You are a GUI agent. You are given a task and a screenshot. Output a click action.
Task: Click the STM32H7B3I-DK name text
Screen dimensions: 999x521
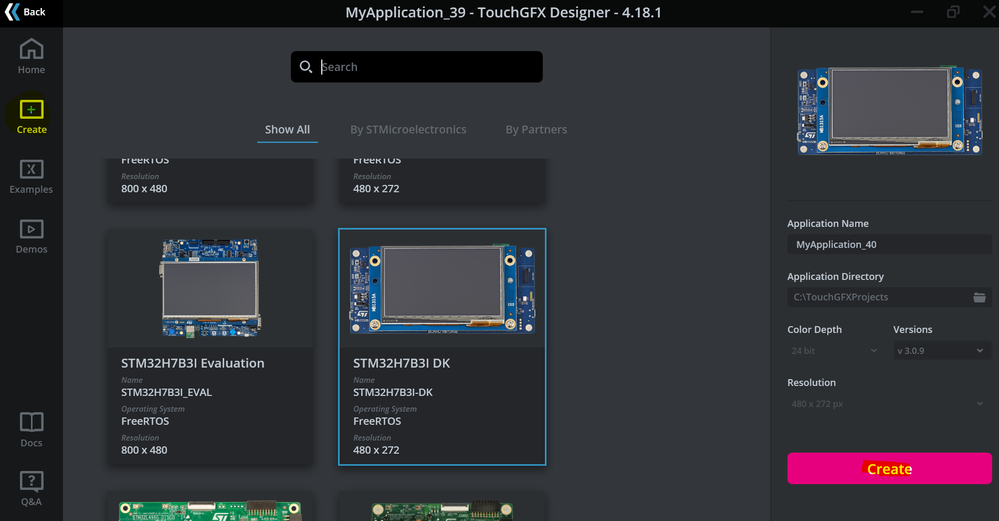click(x=392, y=392)
